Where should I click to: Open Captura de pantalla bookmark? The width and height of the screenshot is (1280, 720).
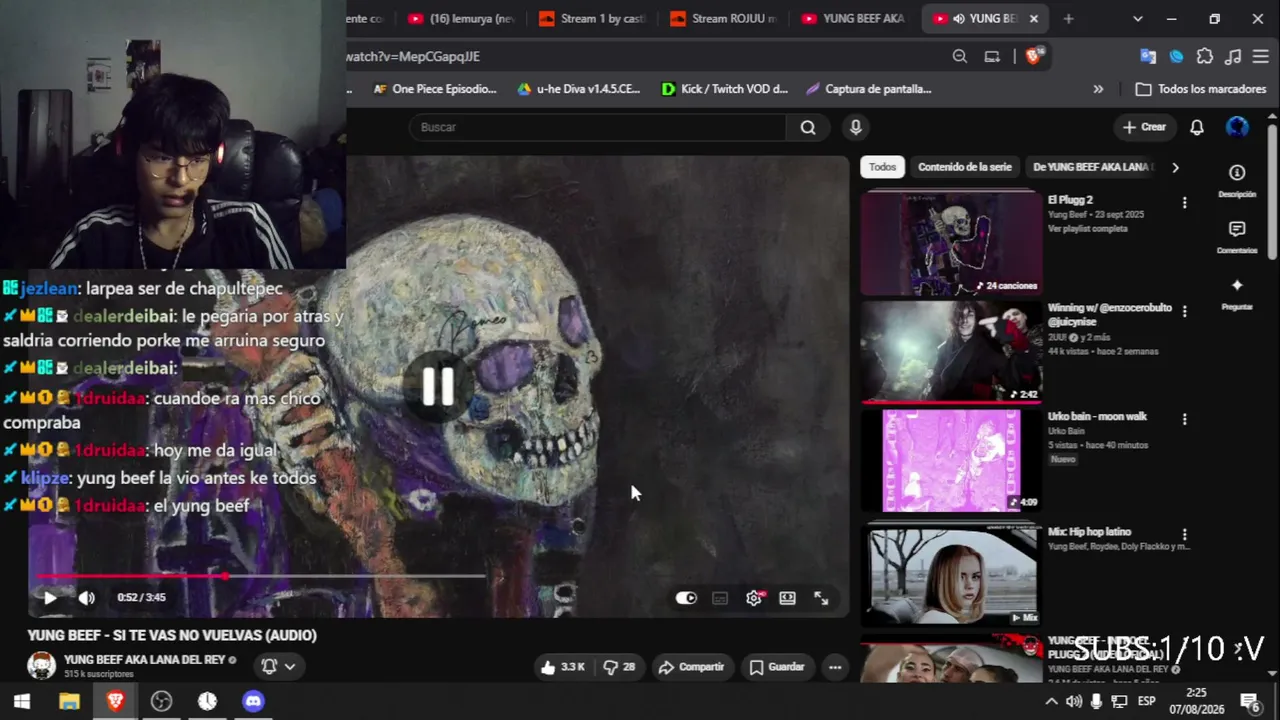[x=869, y=89]
